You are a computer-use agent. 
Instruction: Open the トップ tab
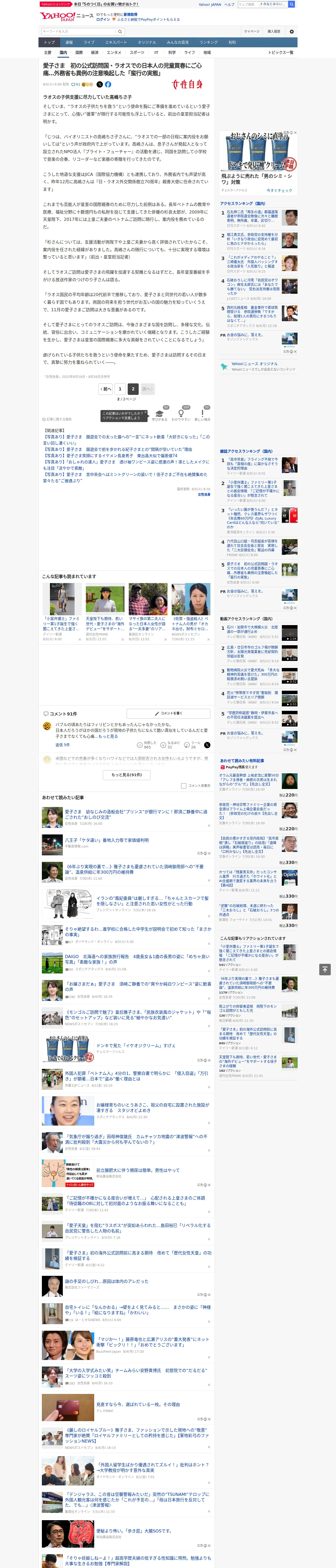pos(49,43)
